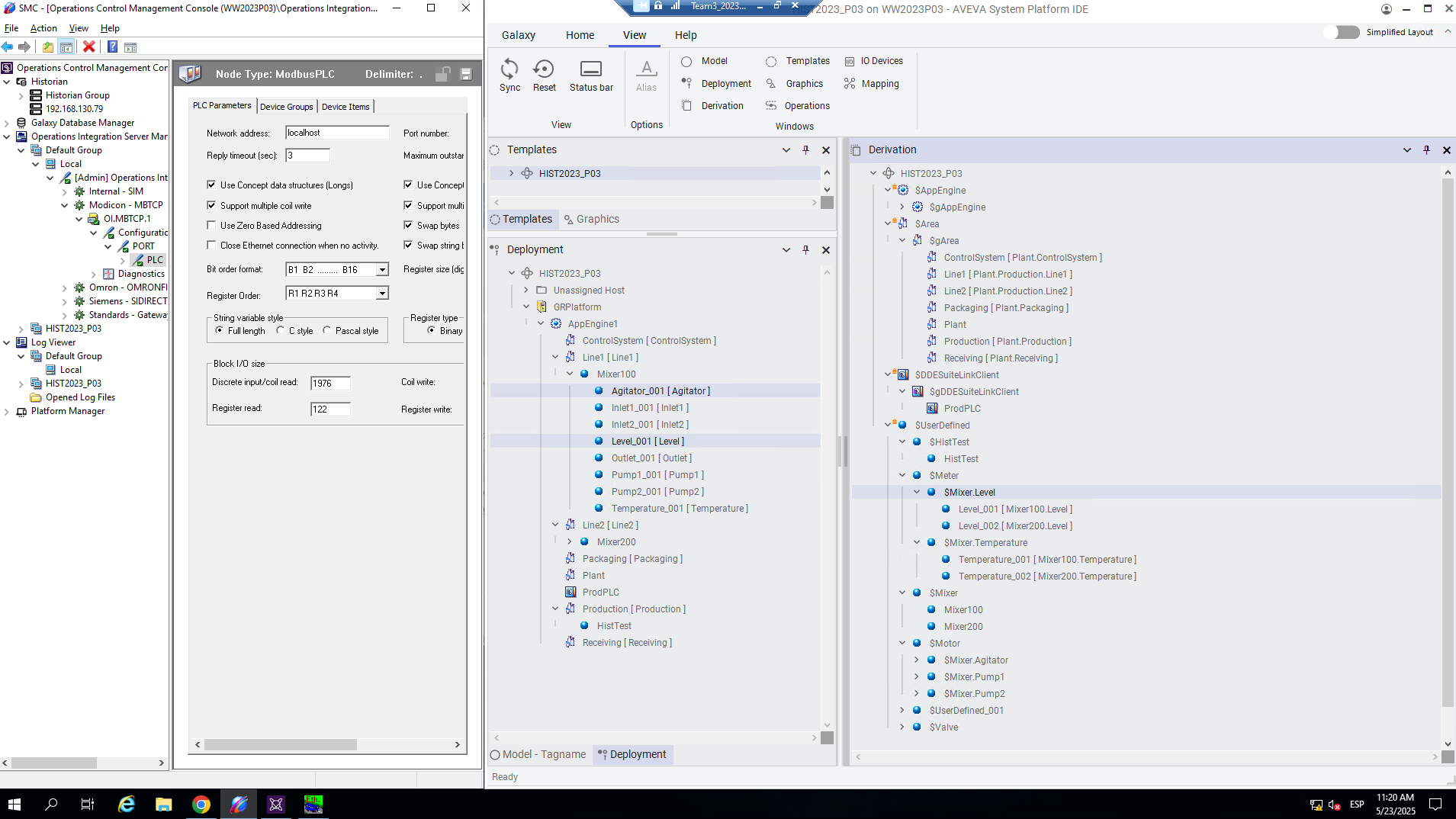Open Windows taskbar search
The image size is (1456, 819).
[51, 805]
